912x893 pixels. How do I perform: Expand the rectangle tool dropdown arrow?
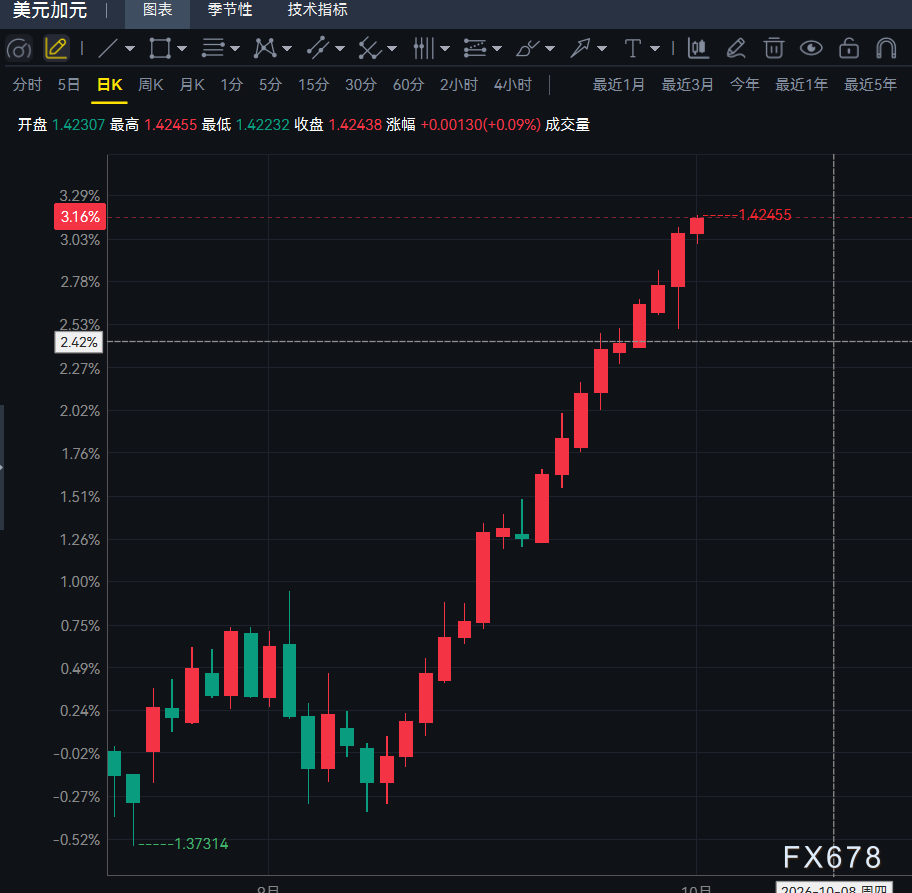pyautogui.click(x=182, y=49)
